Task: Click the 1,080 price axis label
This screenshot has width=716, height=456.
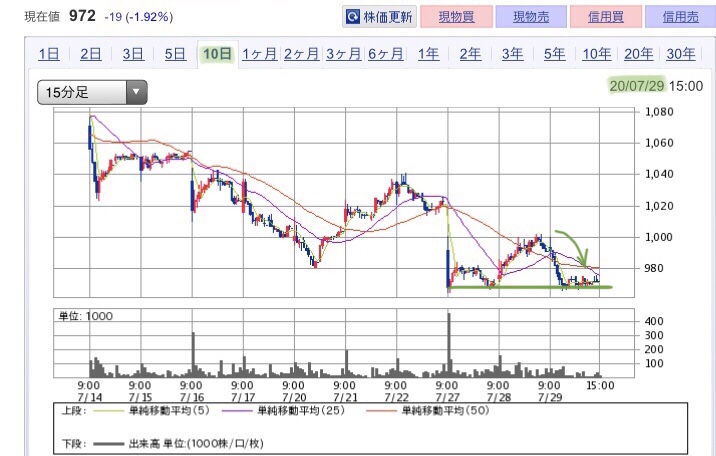Action: (x=659, y=111)
